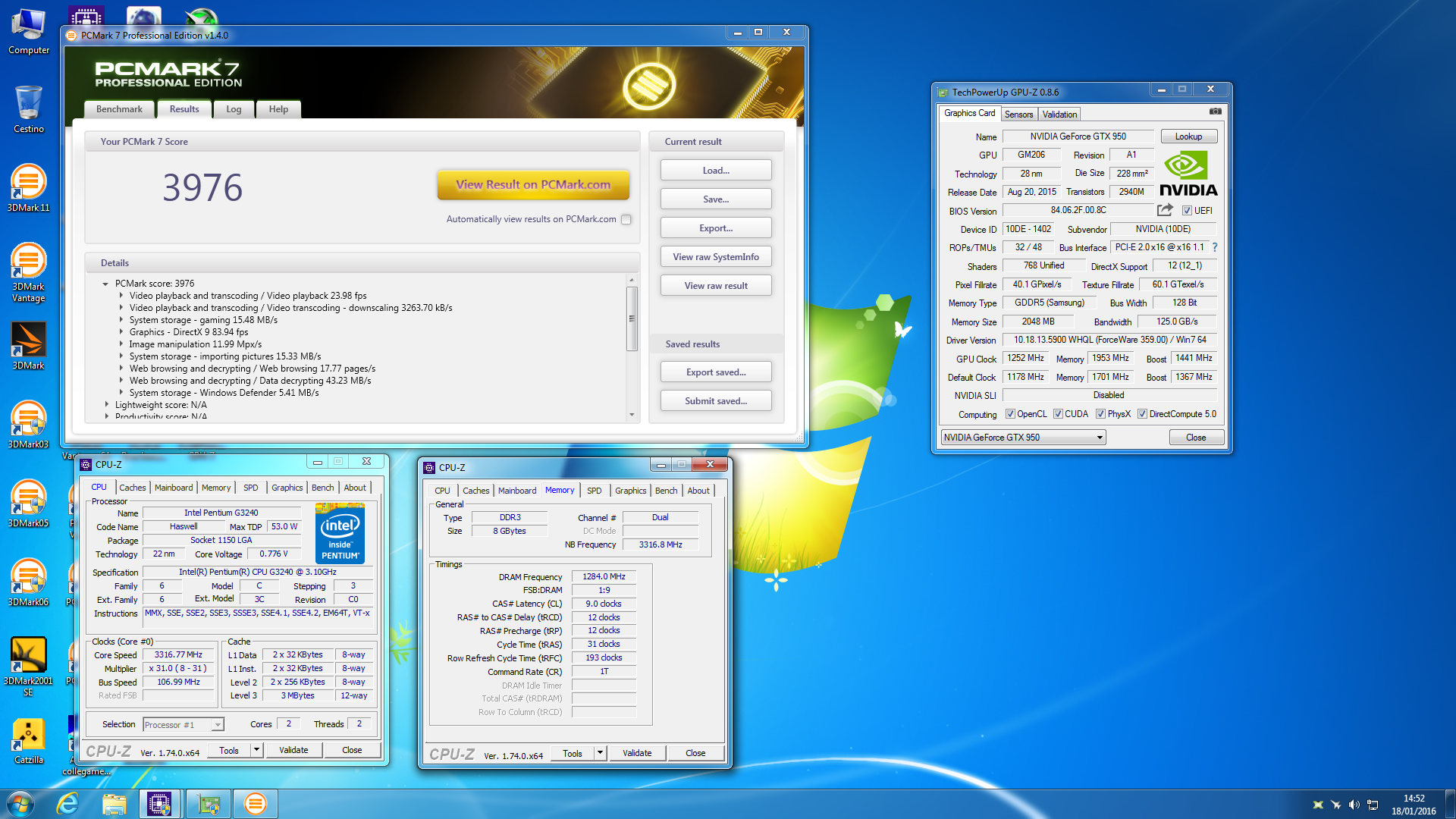The height and width of the screenshot is (819, 1456).
Task: Click Submit saved... button
Action: (716, 401)
